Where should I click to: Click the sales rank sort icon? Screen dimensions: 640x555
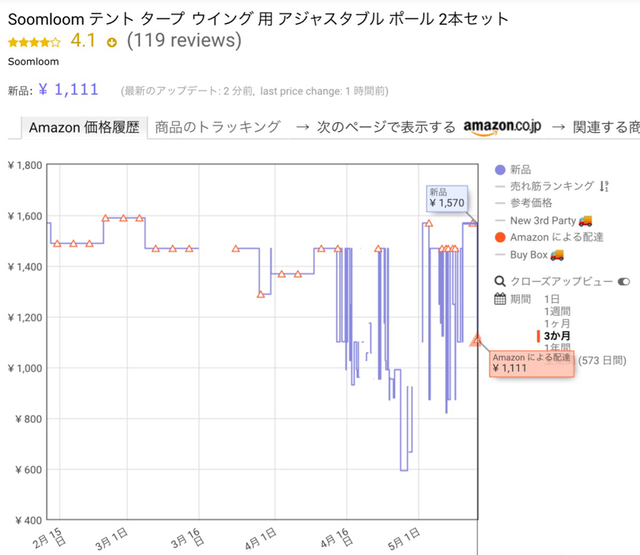pyautogui.click(x=604, y=186)
